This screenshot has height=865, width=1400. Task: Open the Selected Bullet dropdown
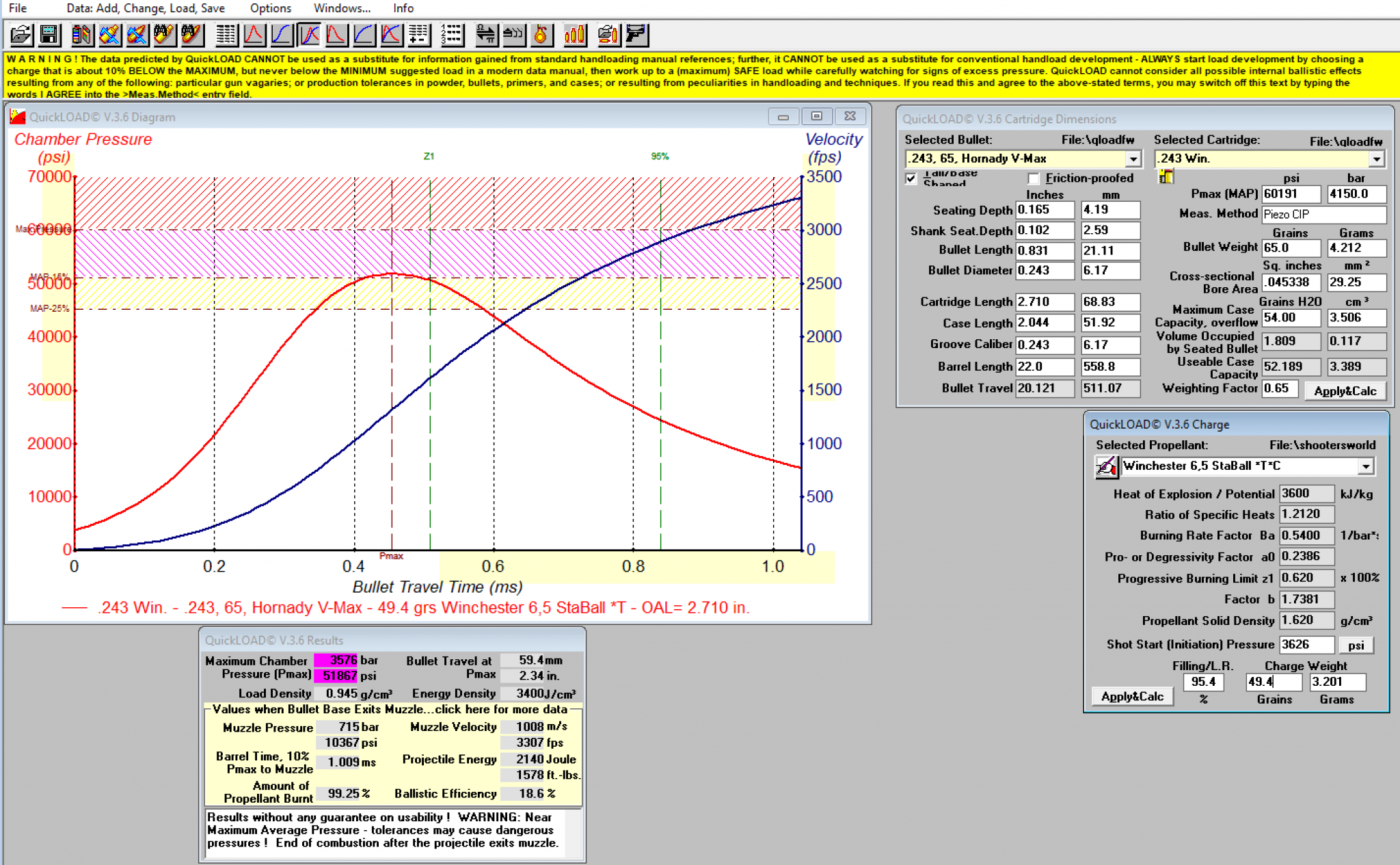point(1133,159)
